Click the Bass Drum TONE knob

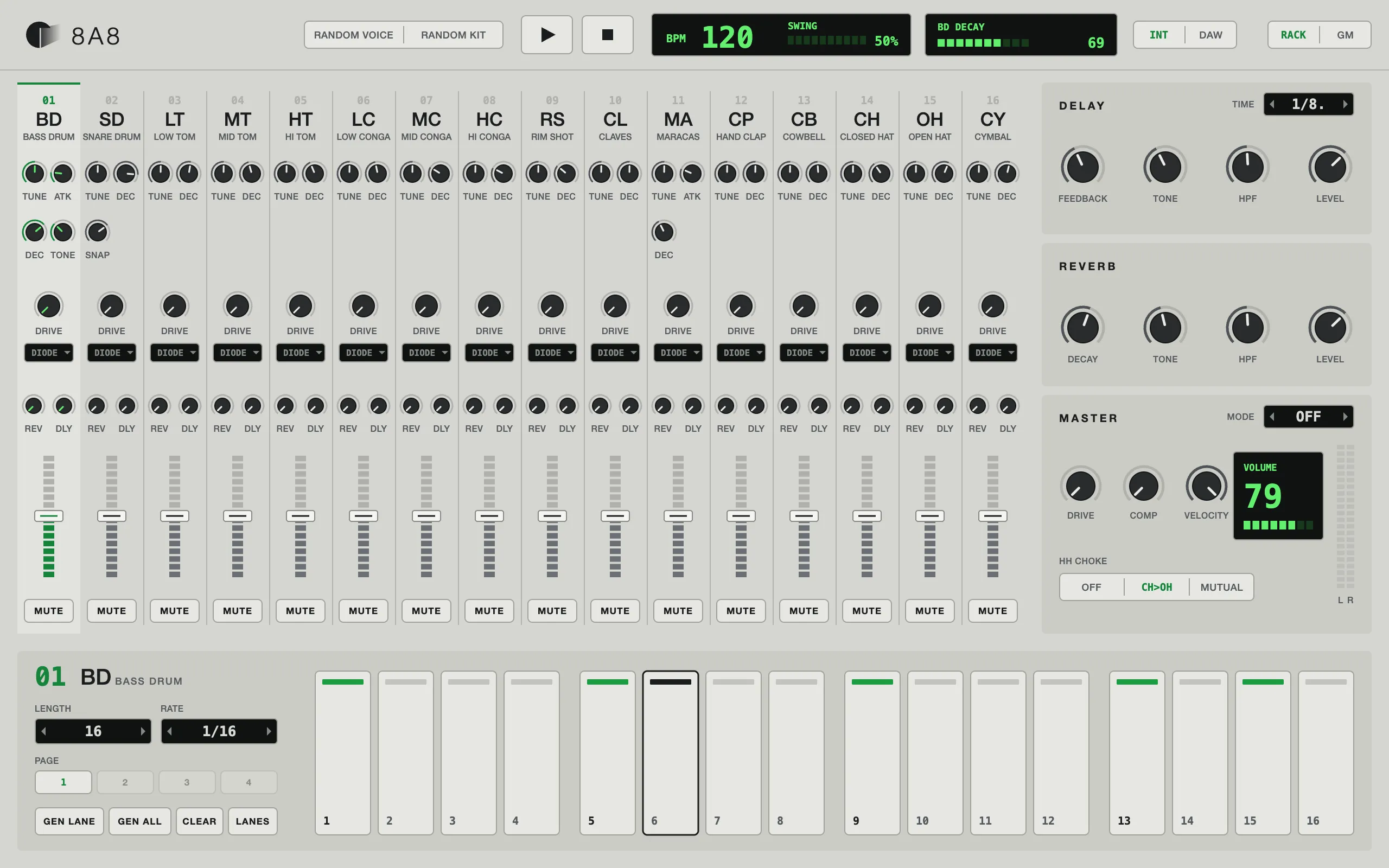[x=62, y=232]
